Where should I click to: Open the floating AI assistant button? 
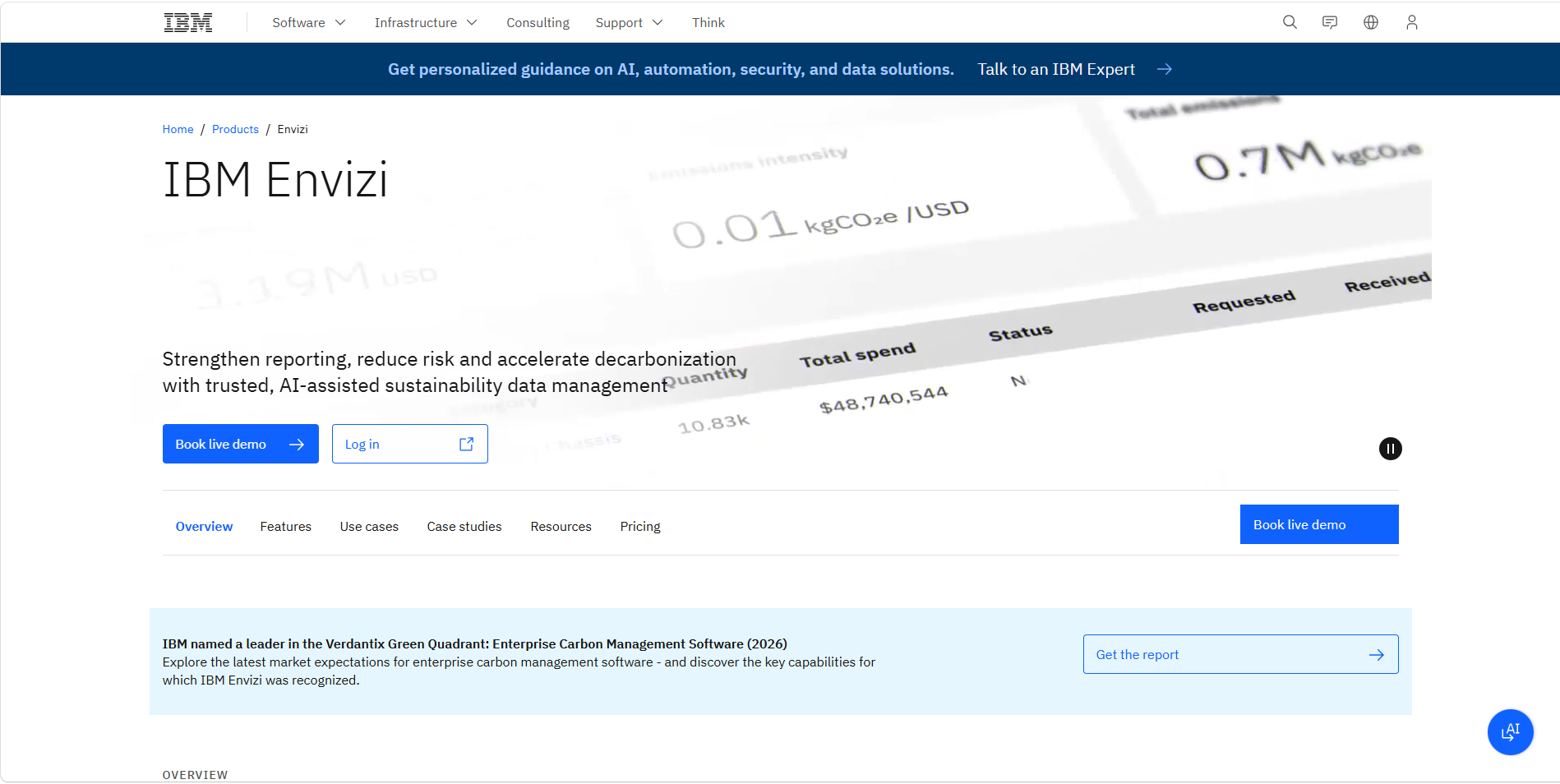(x=1511, y=732)
